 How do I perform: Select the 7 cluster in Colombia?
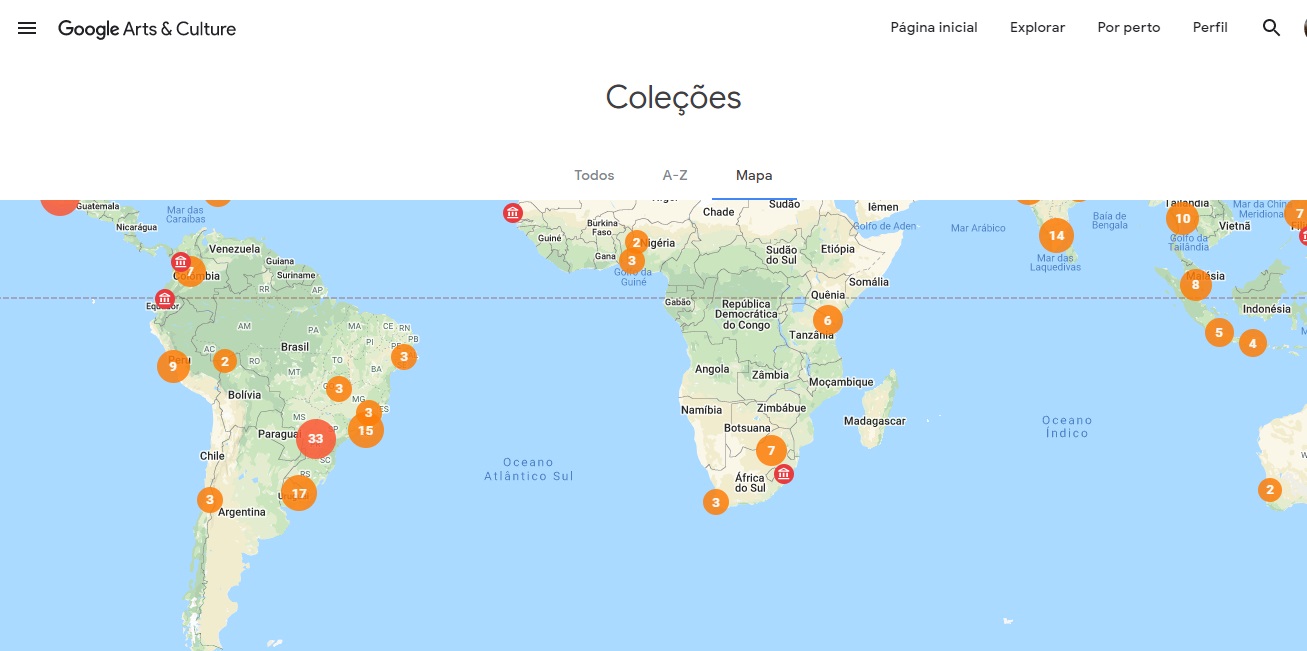(x=192, y=272)
